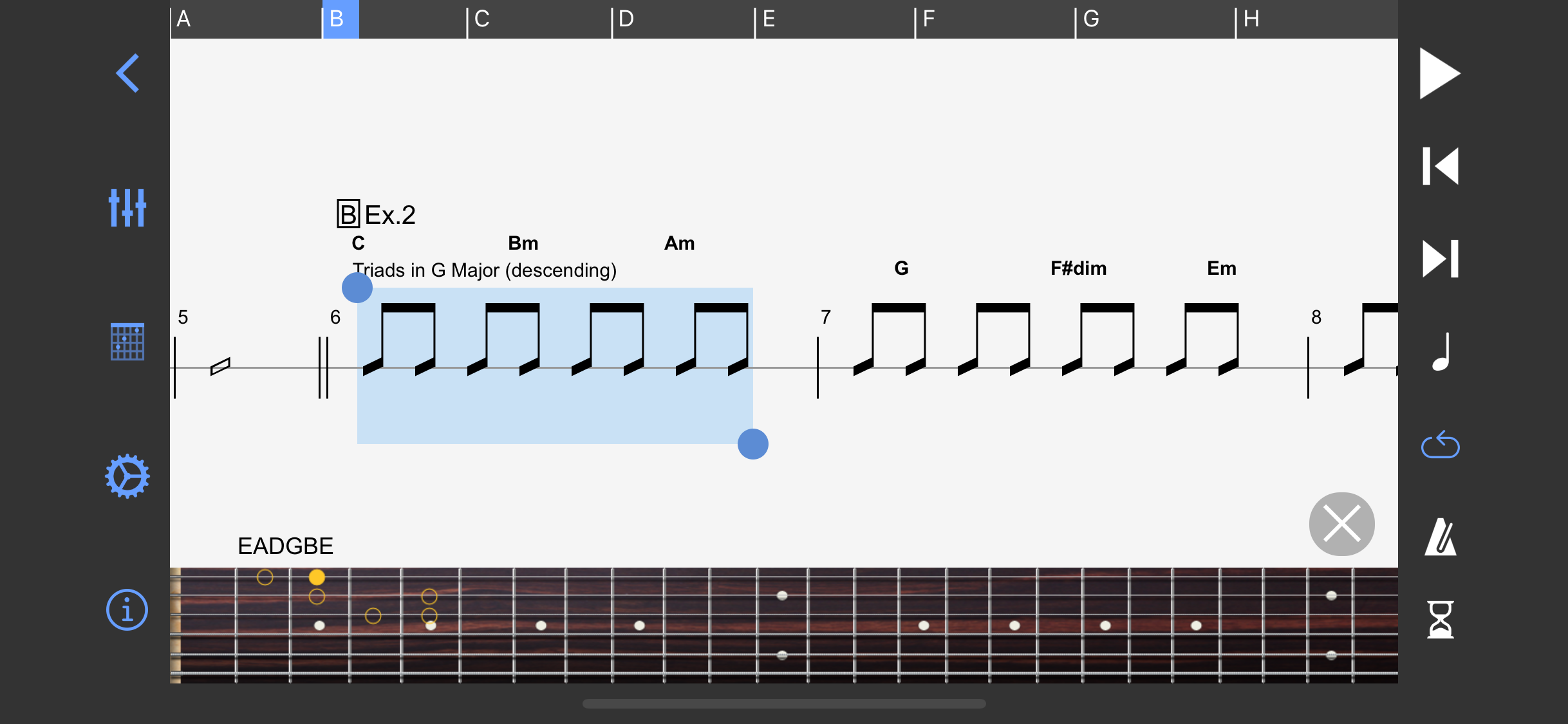Jump to section marker C

(481, 19)
